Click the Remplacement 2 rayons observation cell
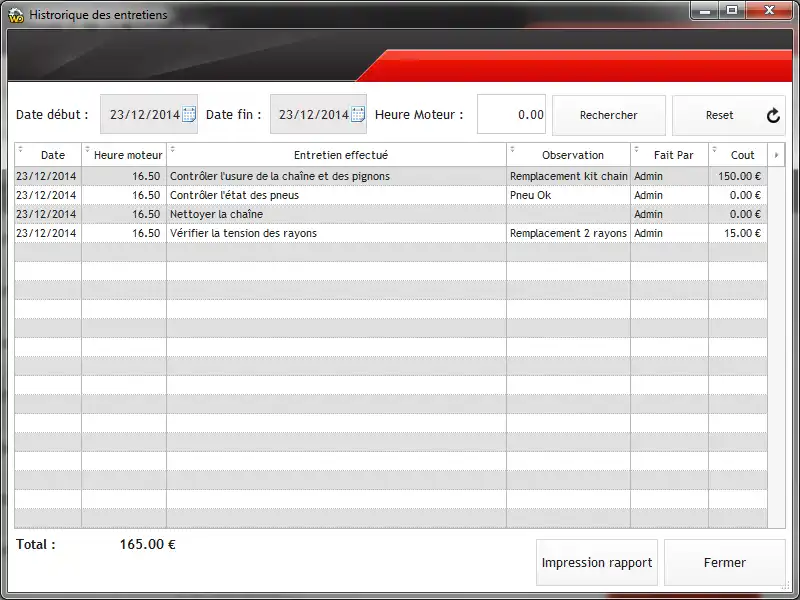The image size is (800, 600). click(x=568, y=233)
